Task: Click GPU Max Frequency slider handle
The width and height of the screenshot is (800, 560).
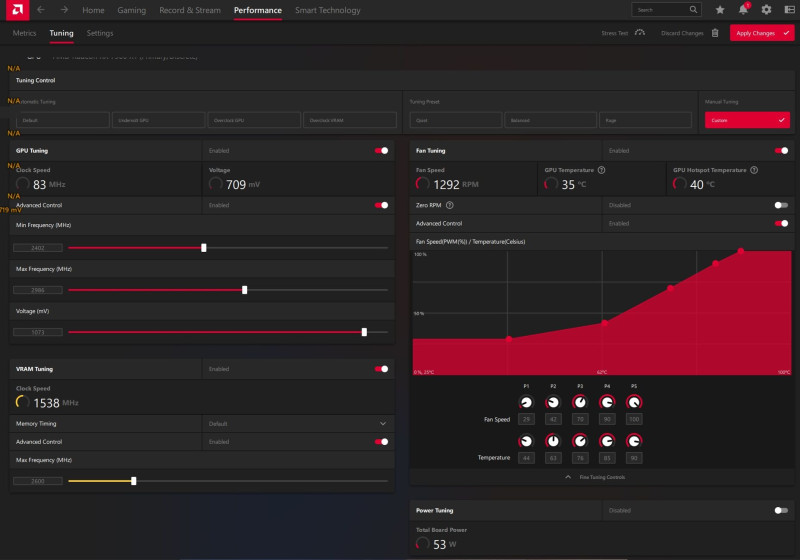Action: pos(244,290)
